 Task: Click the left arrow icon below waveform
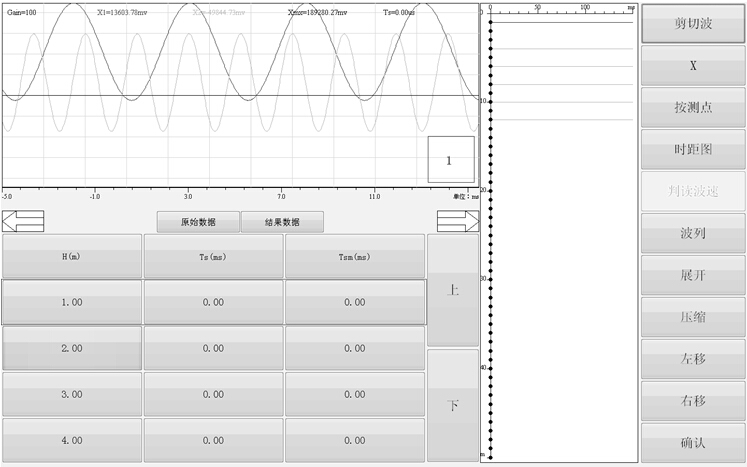[23, 221]
